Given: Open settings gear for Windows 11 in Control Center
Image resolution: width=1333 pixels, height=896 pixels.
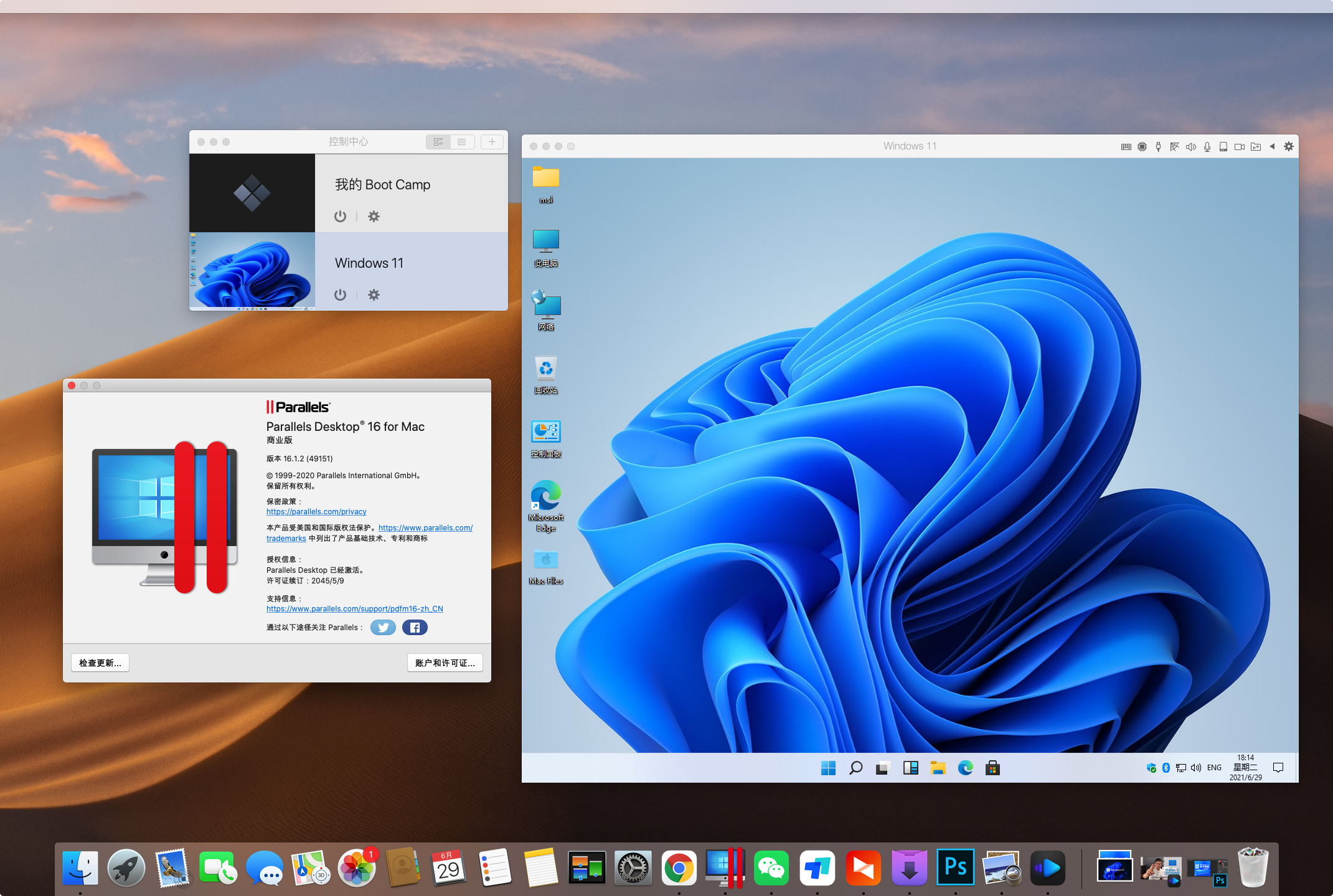Looking at the screenshot, I should point(374,295).
